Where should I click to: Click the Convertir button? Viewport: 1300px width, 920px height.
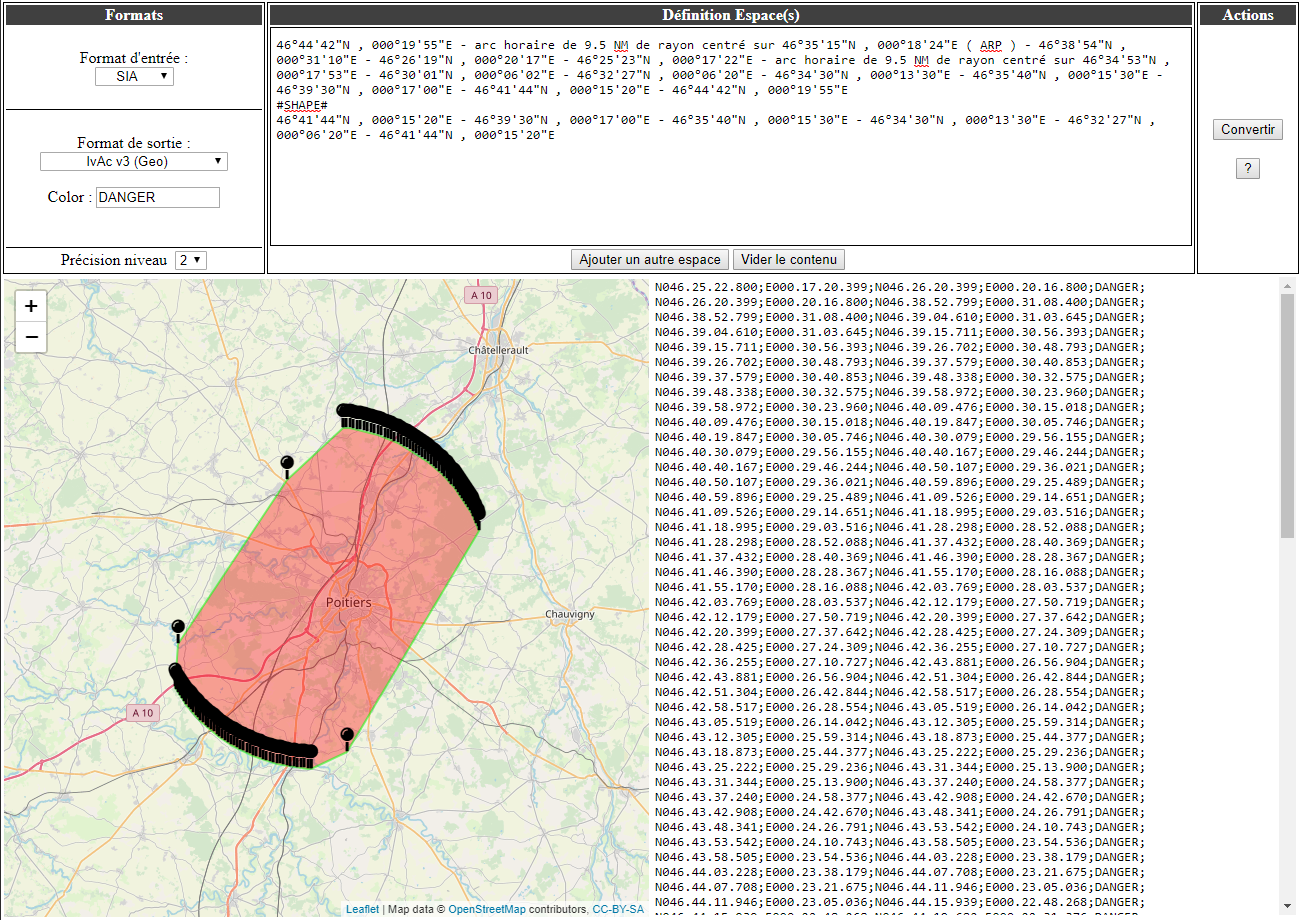[x=1248, y=129]
